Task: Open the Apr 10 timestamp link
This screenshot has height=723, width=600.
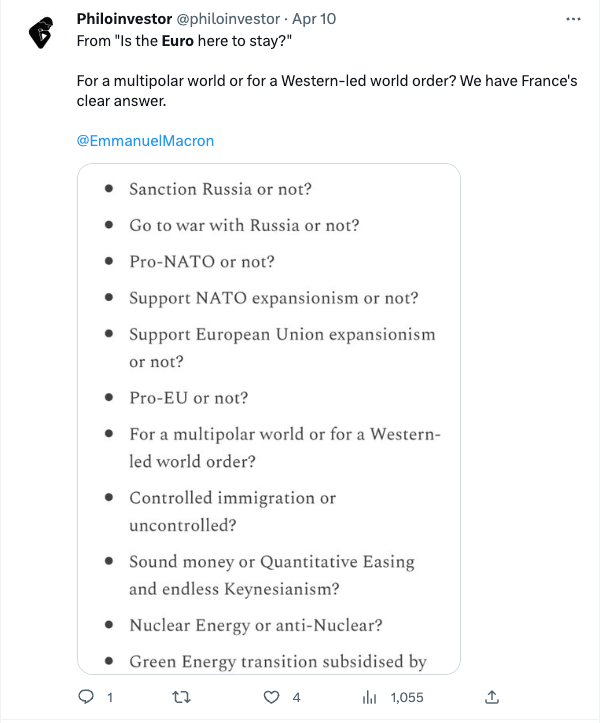Action: tap(311, 19)
